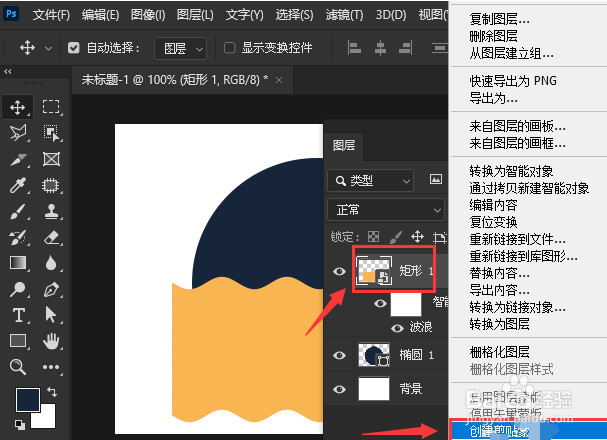Viewport: 607px width, 440px height.
Task: Hide the smart filters mask row
Action: (x=380, y=304)
